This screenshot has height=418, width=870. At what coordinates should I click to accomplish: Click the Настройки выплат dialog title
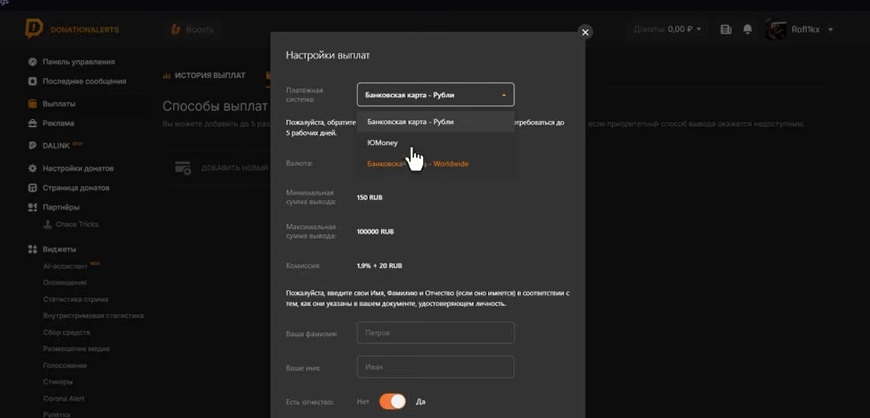pos(327,55)
